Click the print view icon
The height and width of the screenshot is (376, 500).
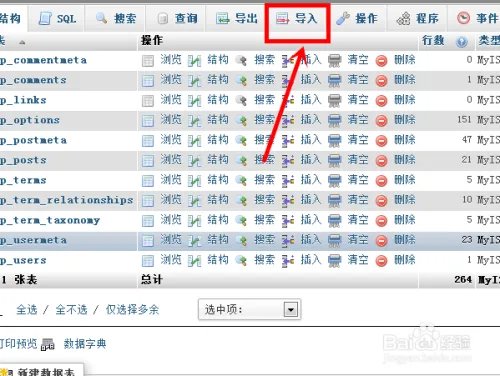coord(47,344)
